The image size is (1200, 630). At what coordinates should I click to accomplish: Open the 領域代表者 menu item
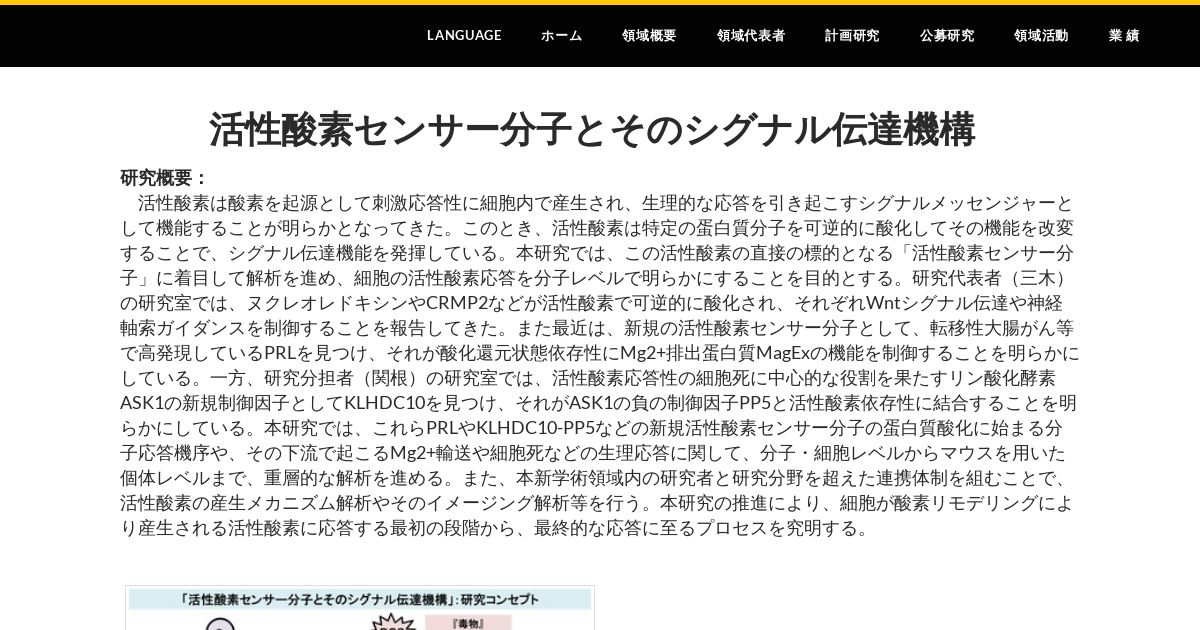click(751, 36)
